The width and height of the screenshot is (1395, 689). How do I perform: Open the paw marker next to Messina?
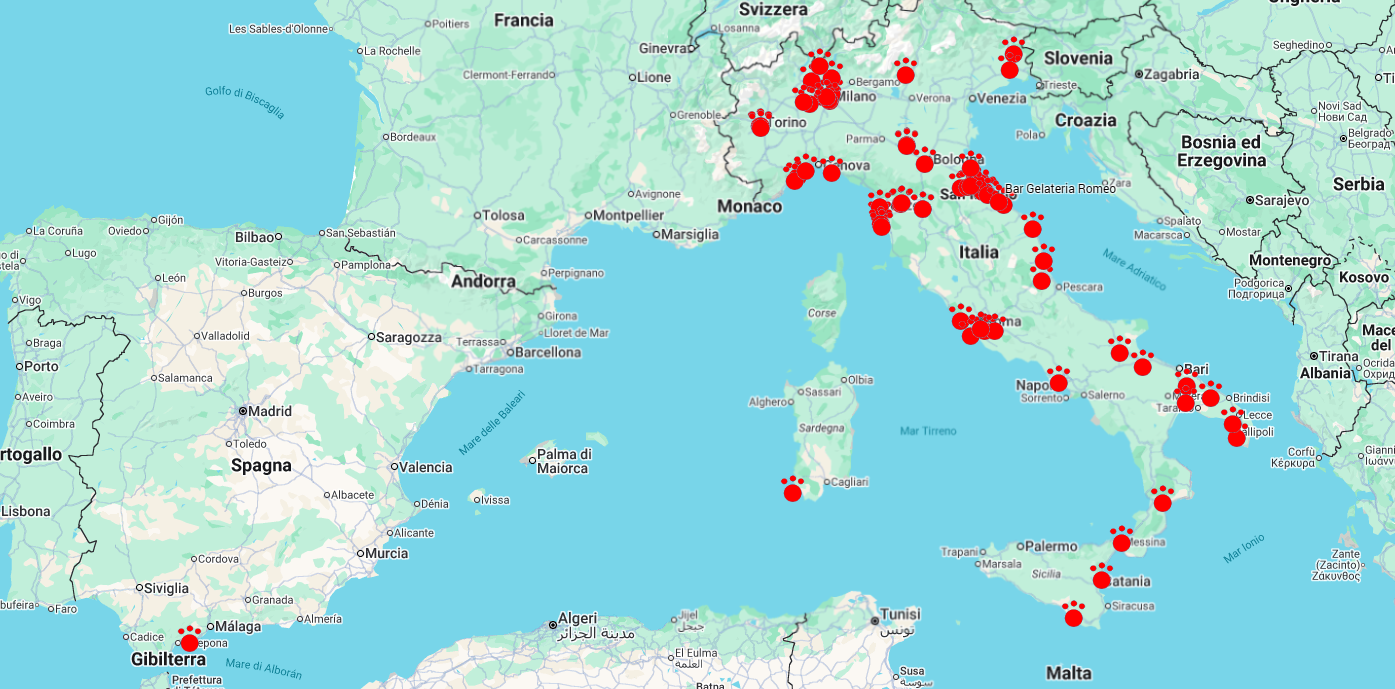pos(1121,540)
